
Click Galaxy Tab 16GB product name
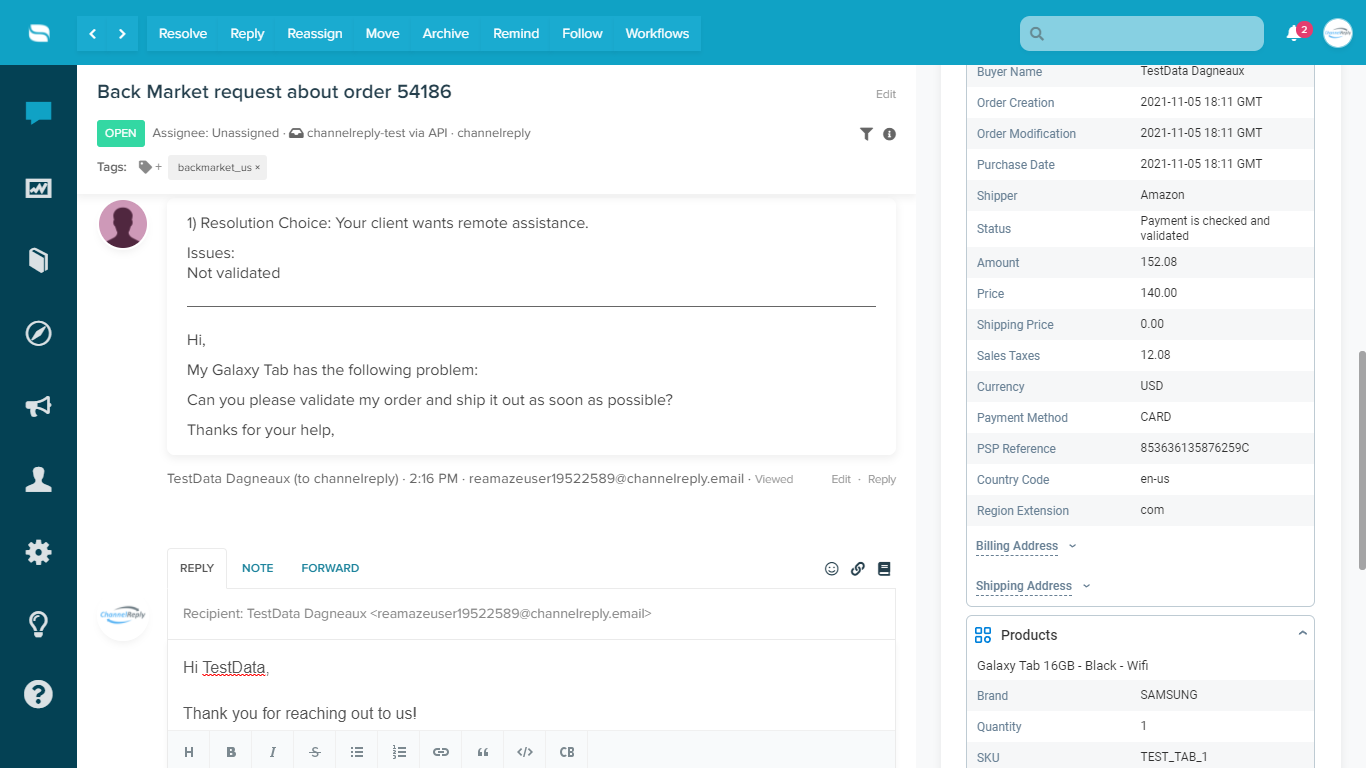(1062, 665)
